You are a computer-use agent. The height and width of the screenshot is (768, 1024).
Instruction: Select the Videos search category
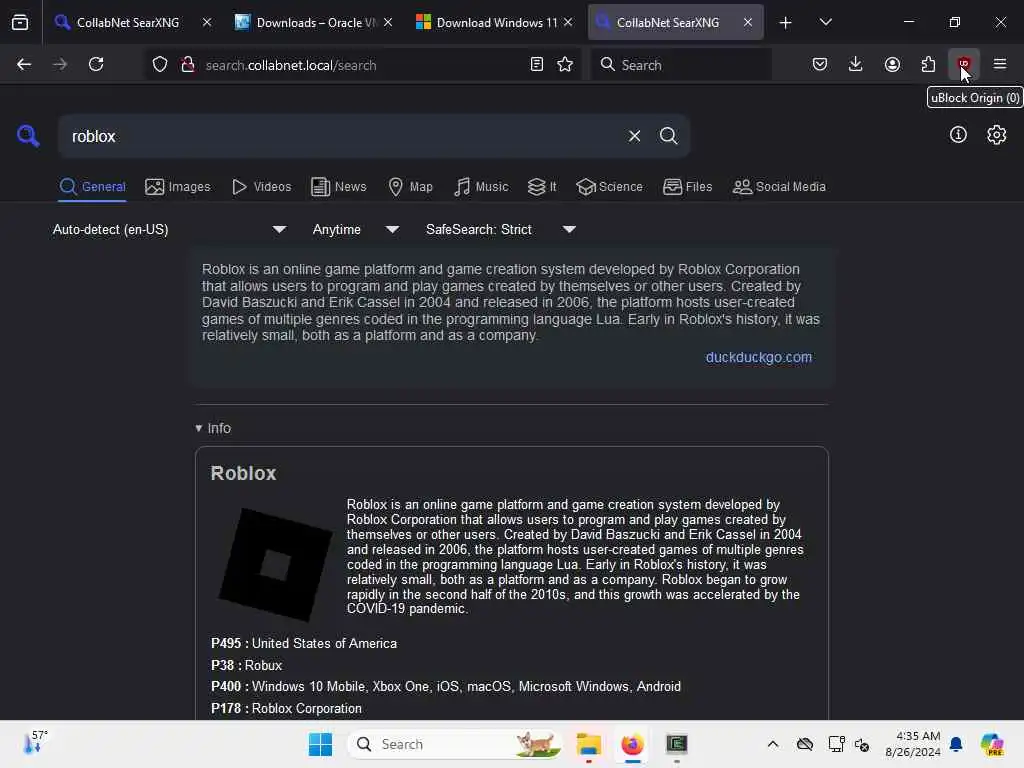point(261,187)
